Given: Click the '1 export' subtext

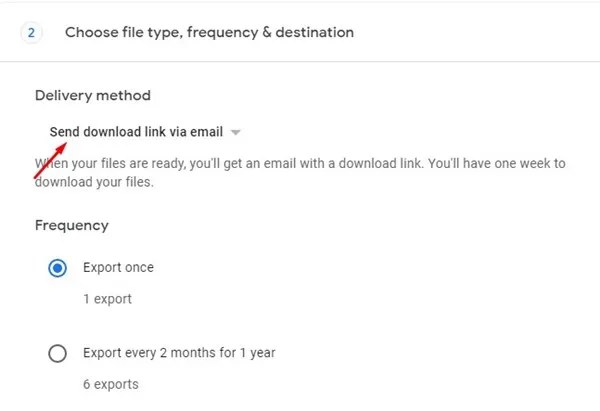Looking at the screenshot, I should 108,299.
